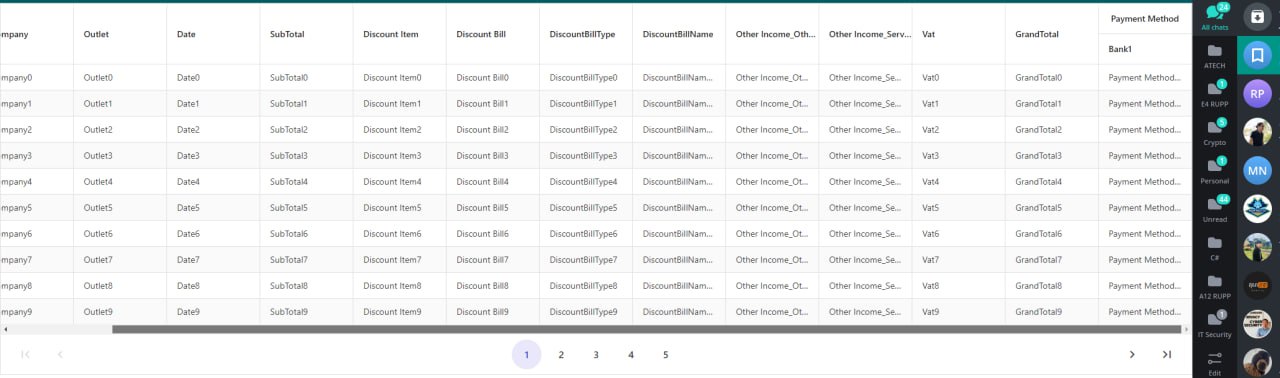This screenshot has height=378, width=1280.
Task: Sort by the Outlet column header
Action: [x=119, y=34]
